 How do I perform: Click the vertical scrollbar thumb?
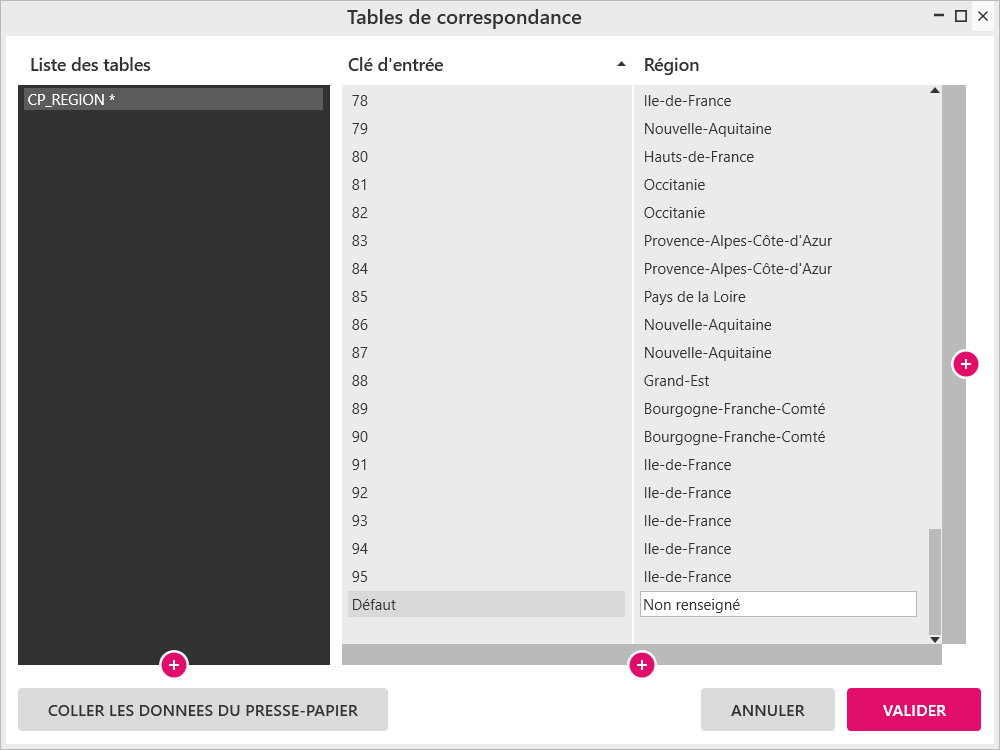tap(935, 580)
